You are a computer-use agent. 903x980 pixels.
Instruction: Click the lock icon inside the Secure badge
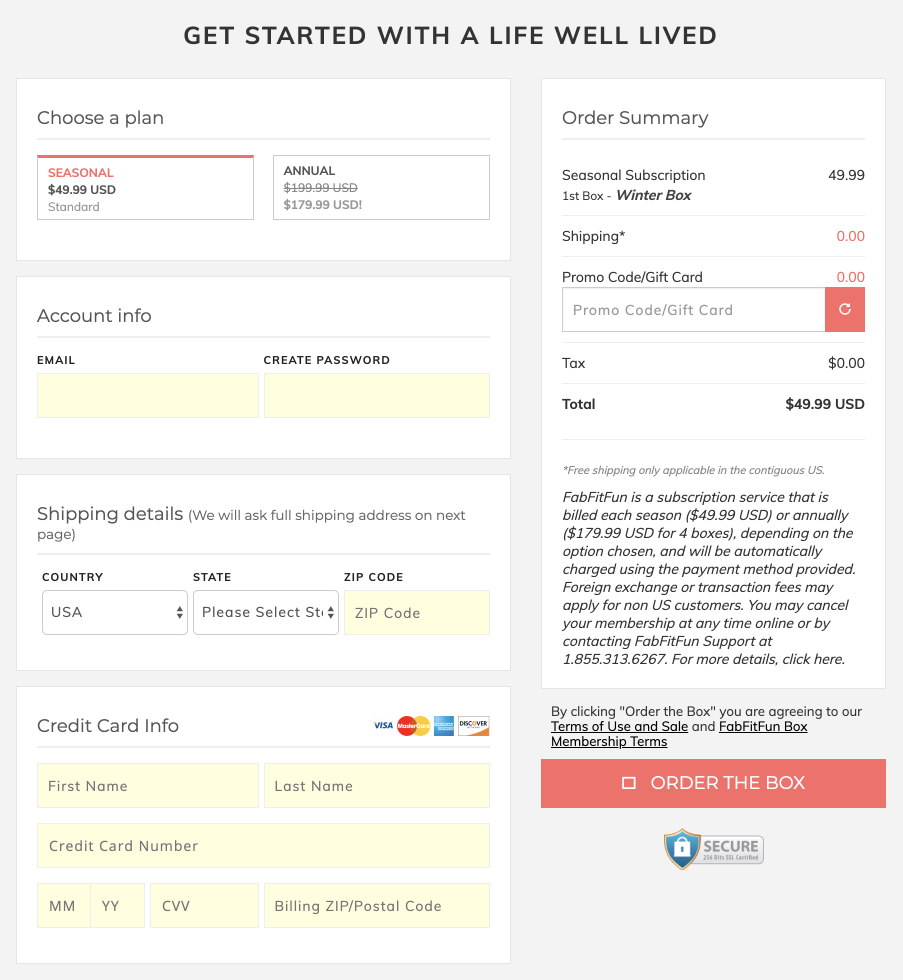[684, 846]
